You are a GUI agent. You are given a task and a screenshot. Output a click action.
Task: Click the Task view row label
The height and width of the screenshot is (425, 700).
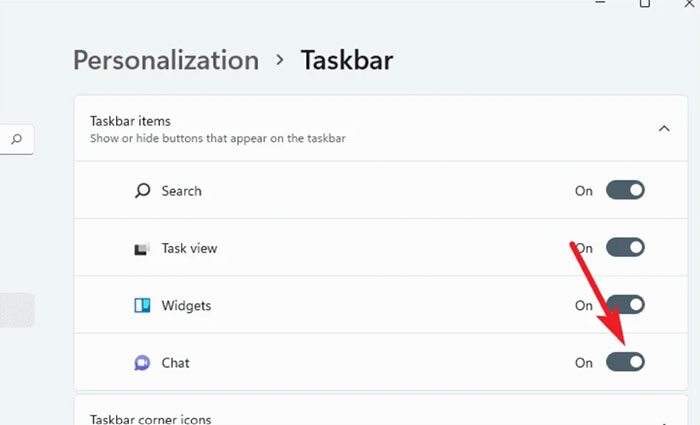coord(189,248)
